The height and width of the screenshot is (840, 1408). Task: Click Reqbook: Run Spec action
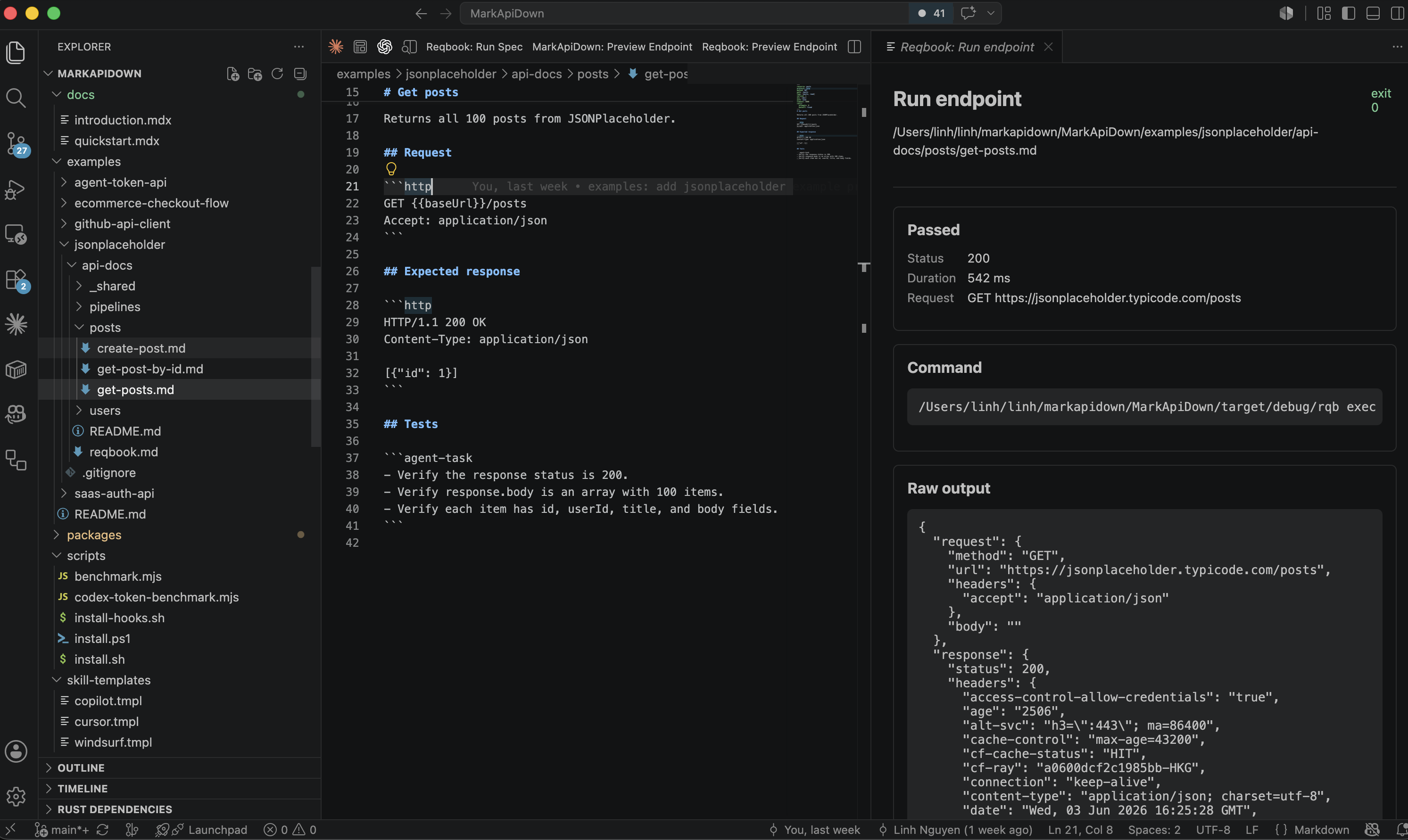474,46
